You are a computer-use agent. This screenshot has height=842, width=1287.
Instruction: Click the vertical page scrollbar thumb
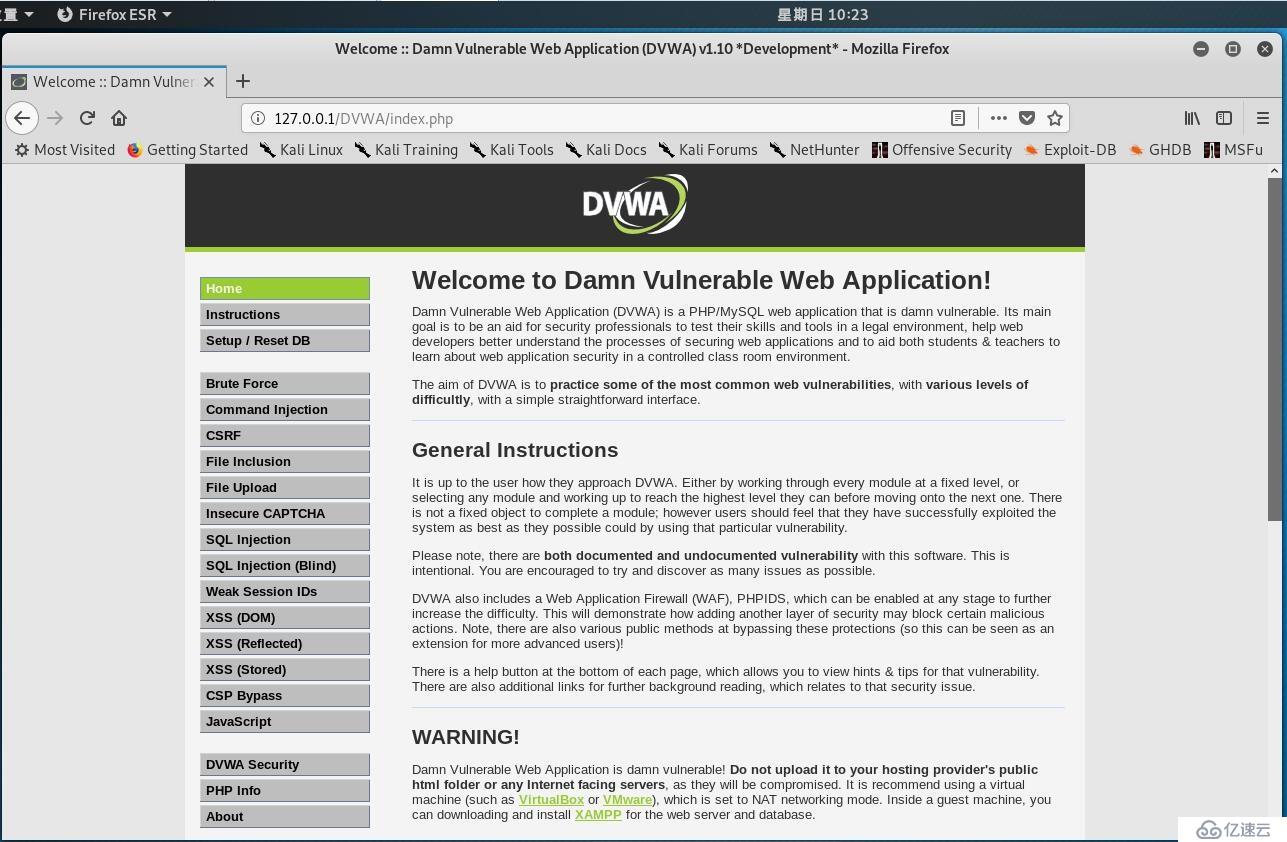[1274, 349]
